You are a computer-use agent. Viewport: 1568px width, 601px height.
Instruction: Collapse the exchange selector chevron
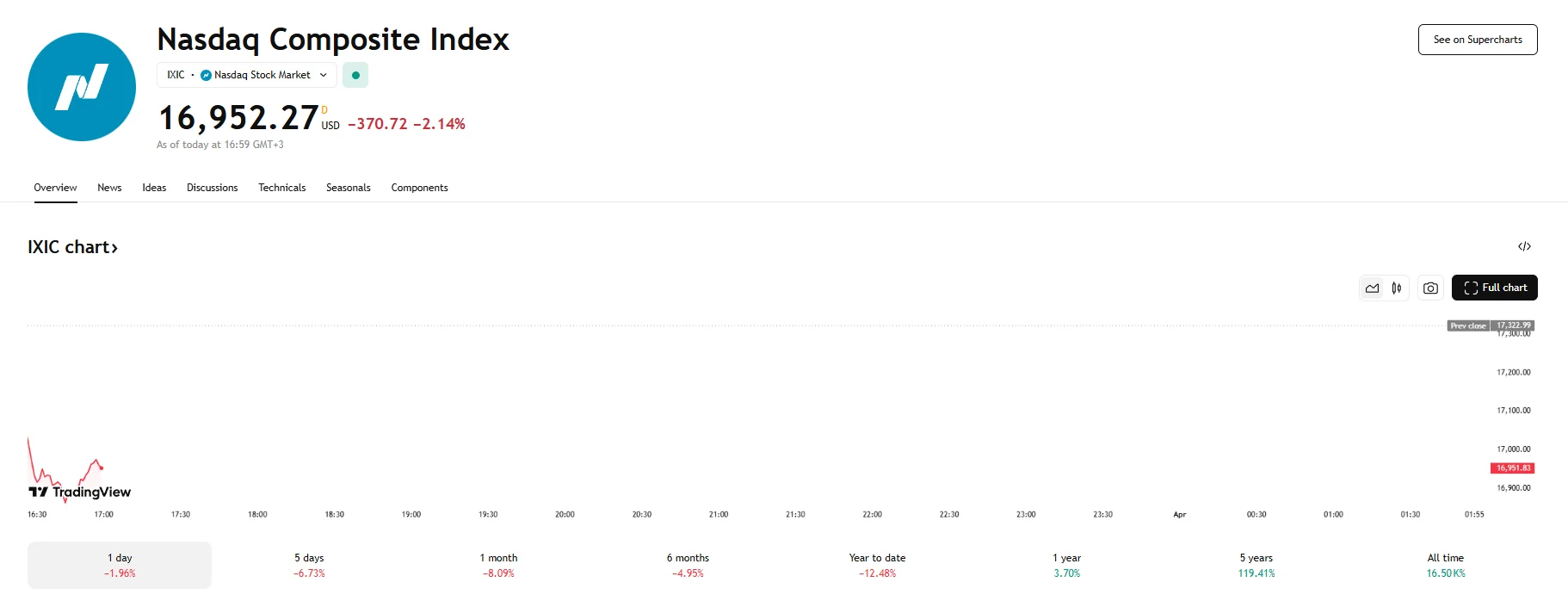[x=323, y=75]
